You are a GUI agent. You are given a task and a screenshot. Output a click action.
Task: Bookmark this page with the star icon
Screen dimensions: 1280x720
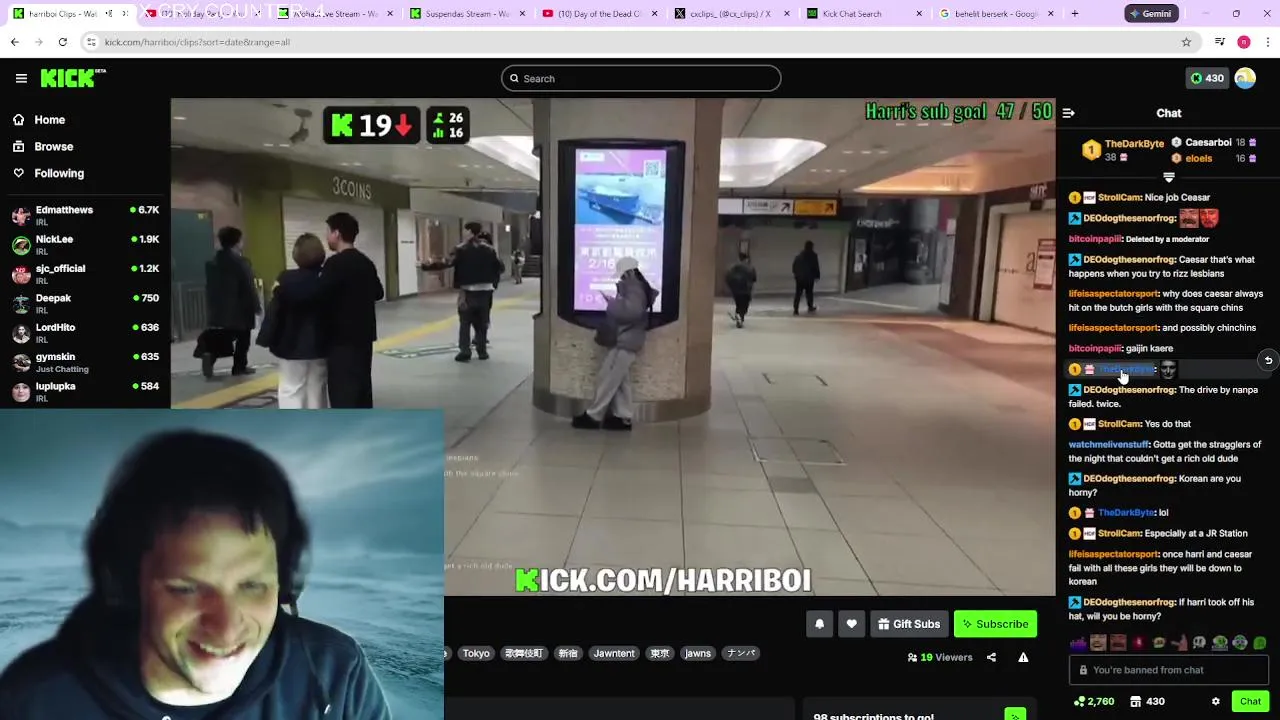pos(1186,42)
